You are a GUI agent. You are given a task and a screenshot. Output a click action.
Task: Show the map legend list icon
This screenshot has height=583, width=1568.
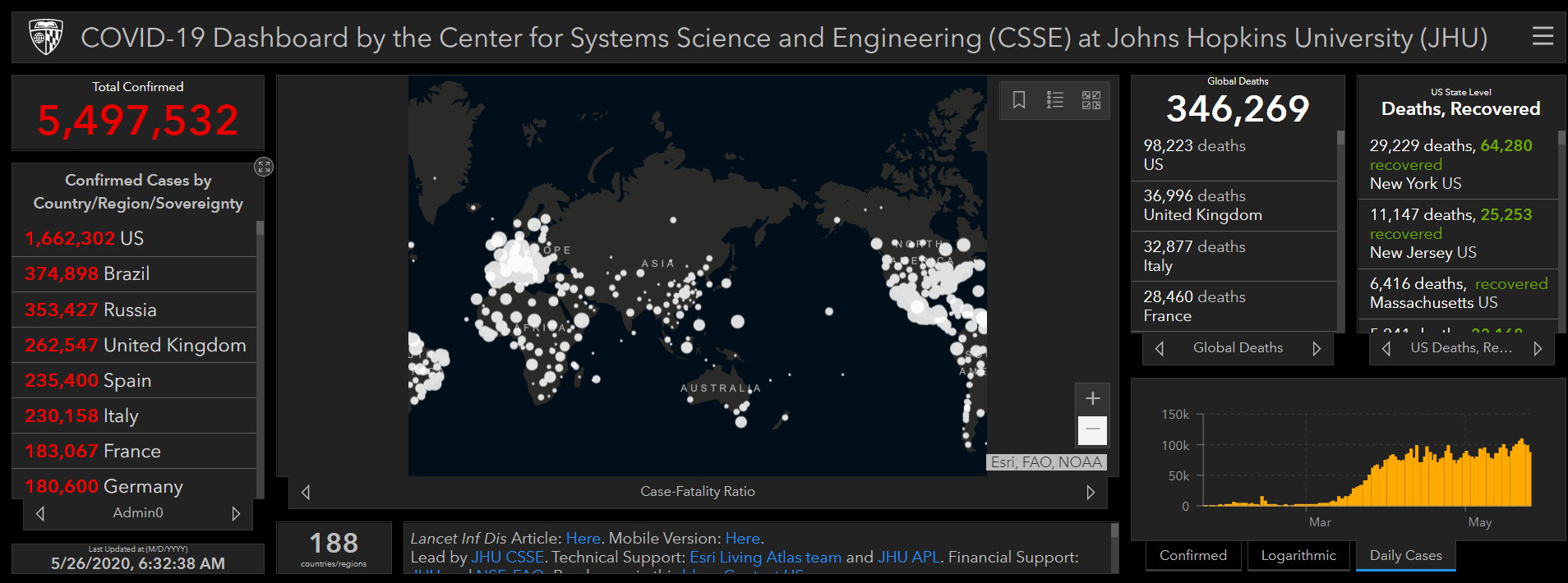pyautogui.click(x=1055, y=100)
